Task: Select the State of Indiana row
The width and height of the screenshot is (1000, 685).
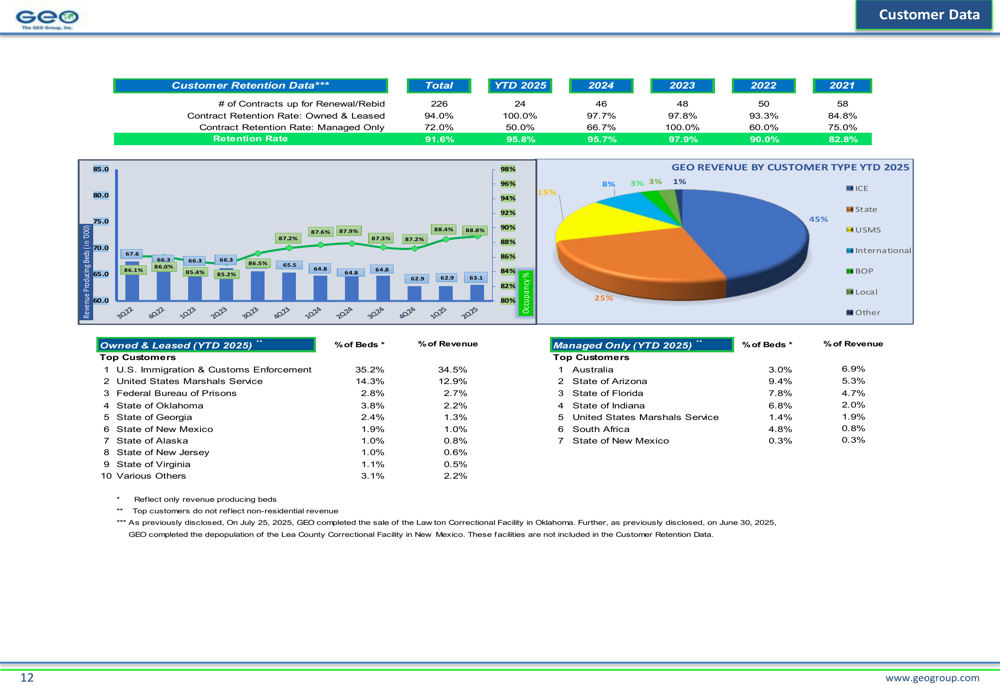Action: click(x=711, y=405)
